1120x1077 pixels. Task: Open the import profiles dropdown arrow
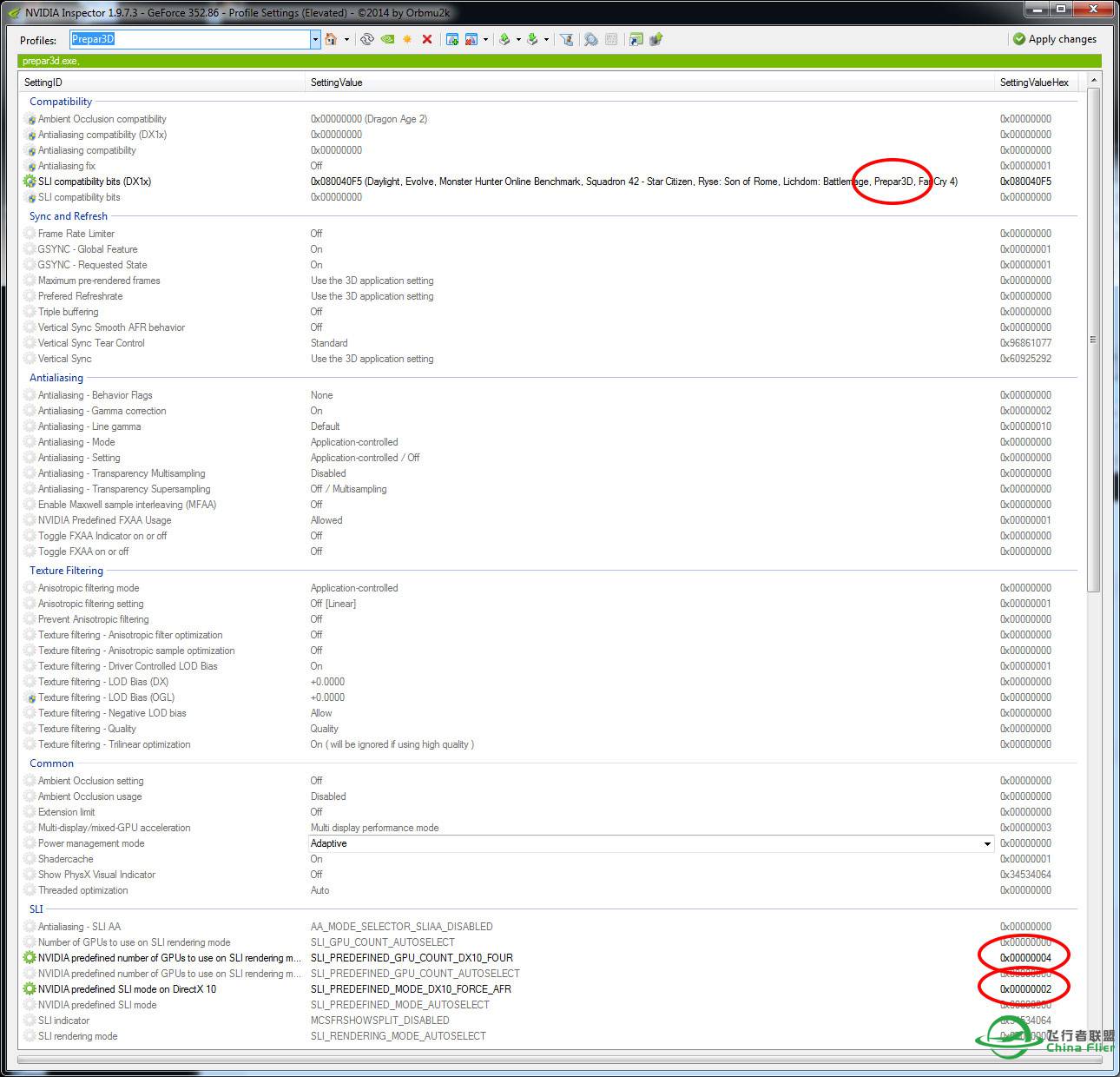pyautogui.click(x=546, y=39)
